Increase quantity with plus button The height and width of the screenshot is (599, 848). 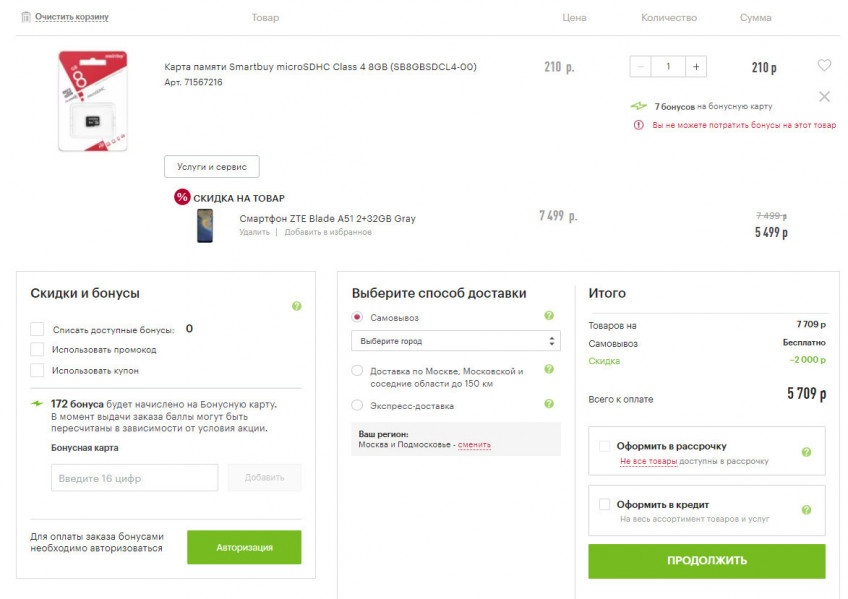[696, 67]
